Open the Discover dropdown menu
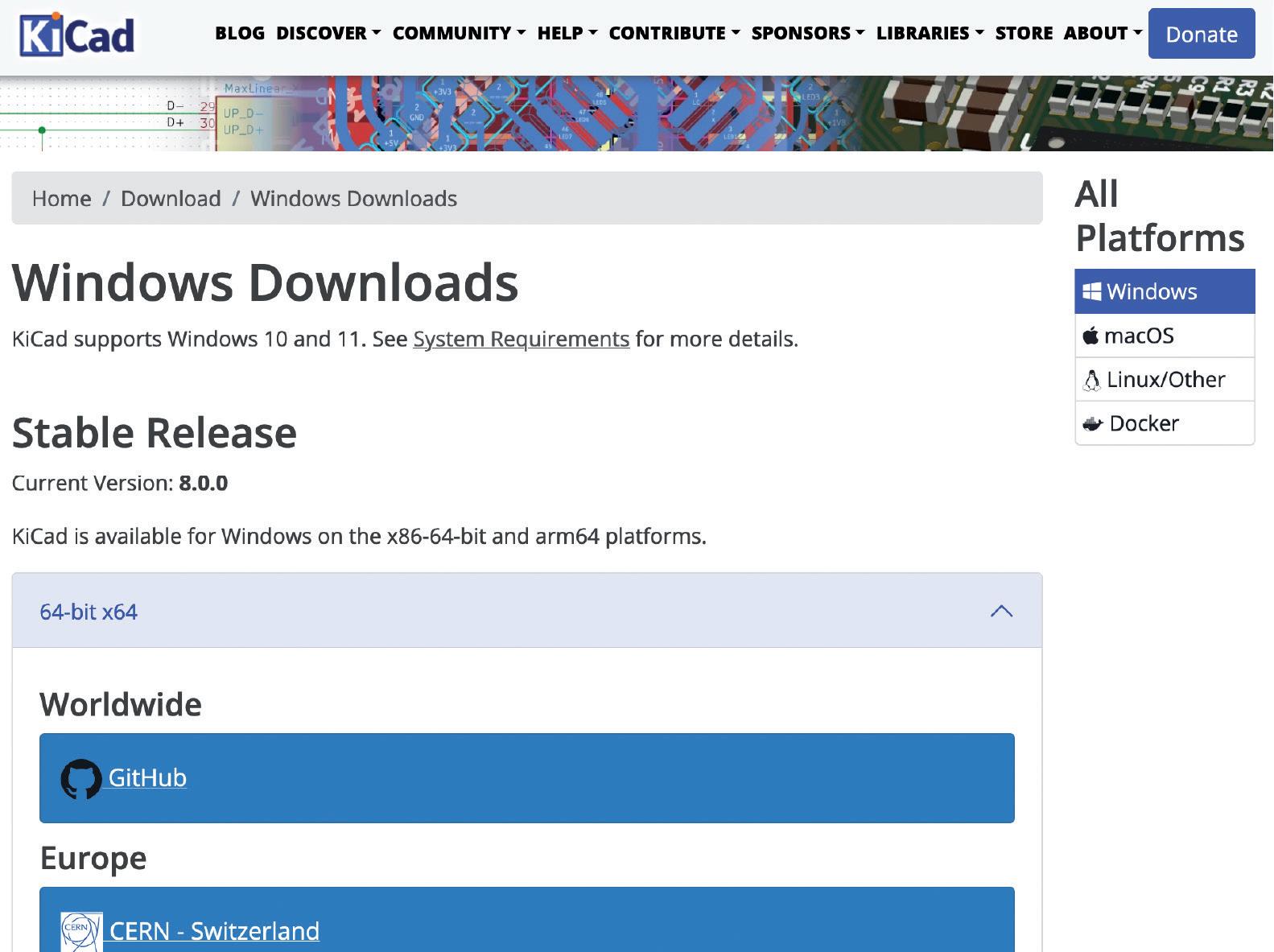This screenshot has width=1274, height=952. (x=328, y=33)
